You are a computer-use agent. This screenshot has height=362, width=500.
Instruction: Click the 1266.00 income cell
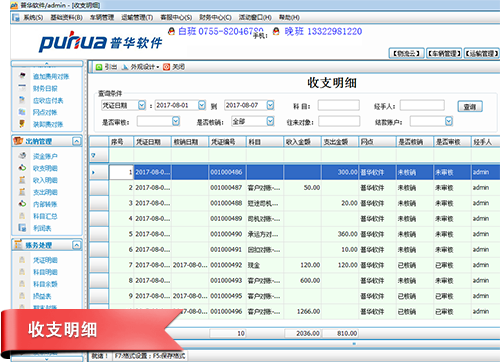pyautogui.click(x=302, y=311)
